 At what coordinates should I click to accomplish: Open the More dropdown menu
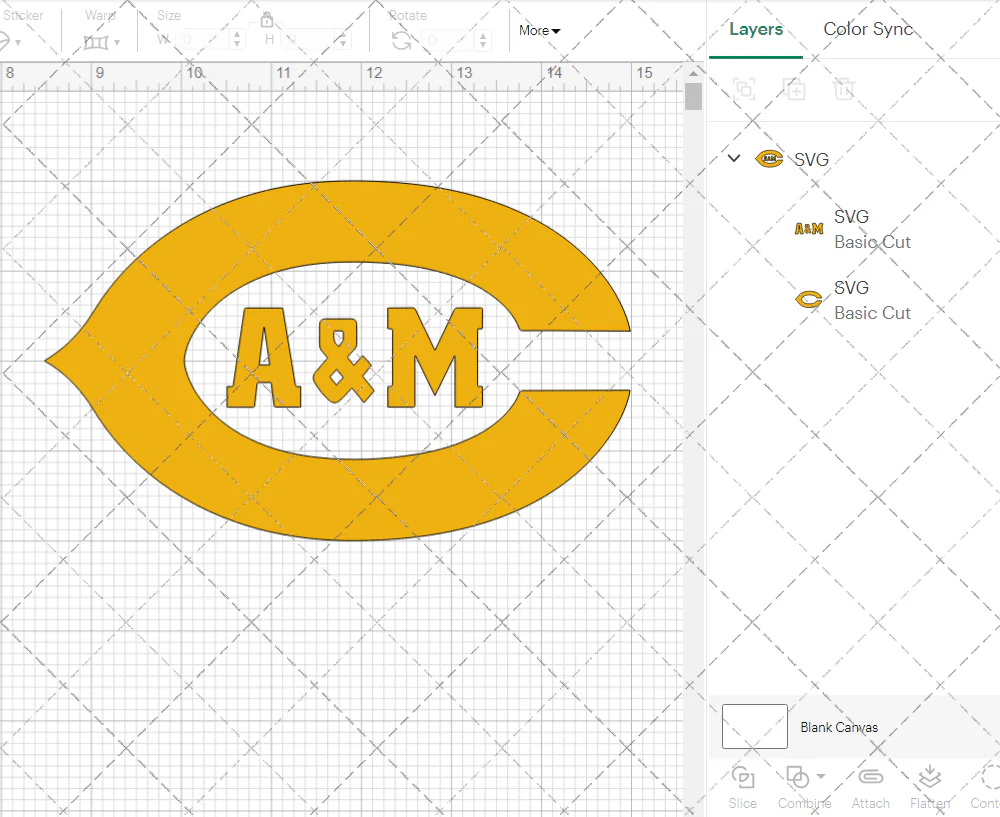539,31
